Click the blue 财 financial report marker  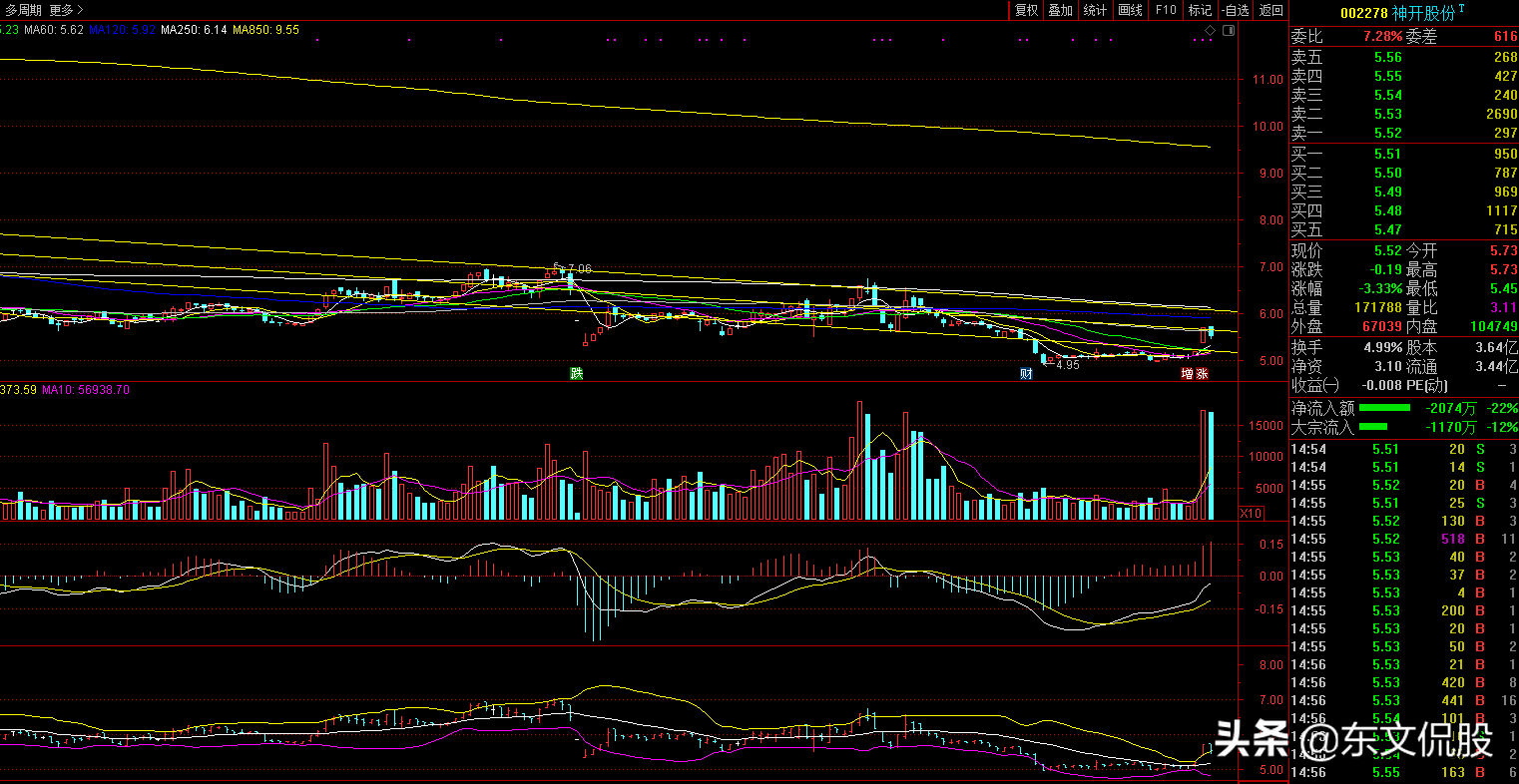pos(1025,373)
